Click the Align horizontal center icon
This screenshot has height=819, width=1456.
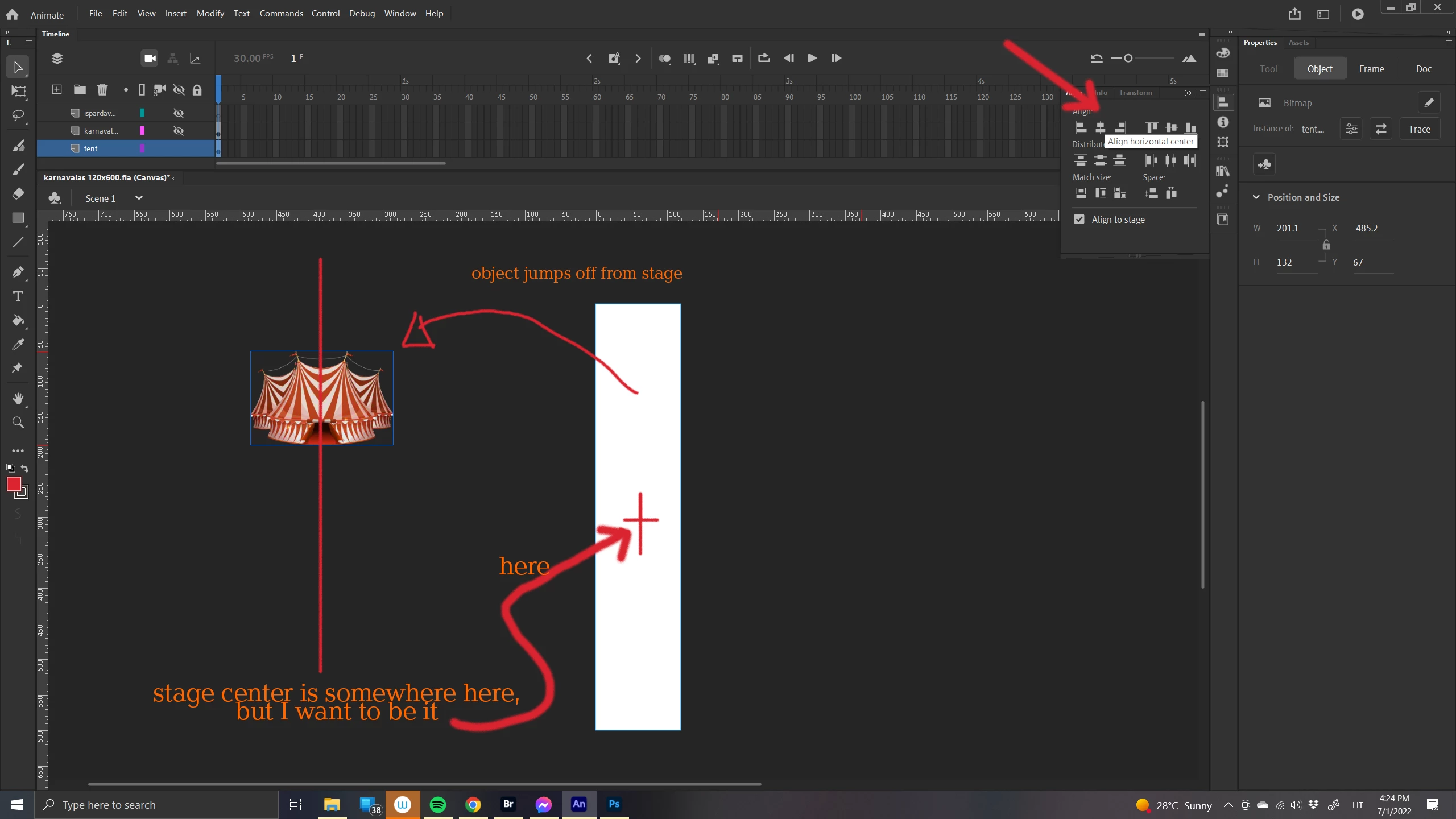click(x=1100, y=127)
